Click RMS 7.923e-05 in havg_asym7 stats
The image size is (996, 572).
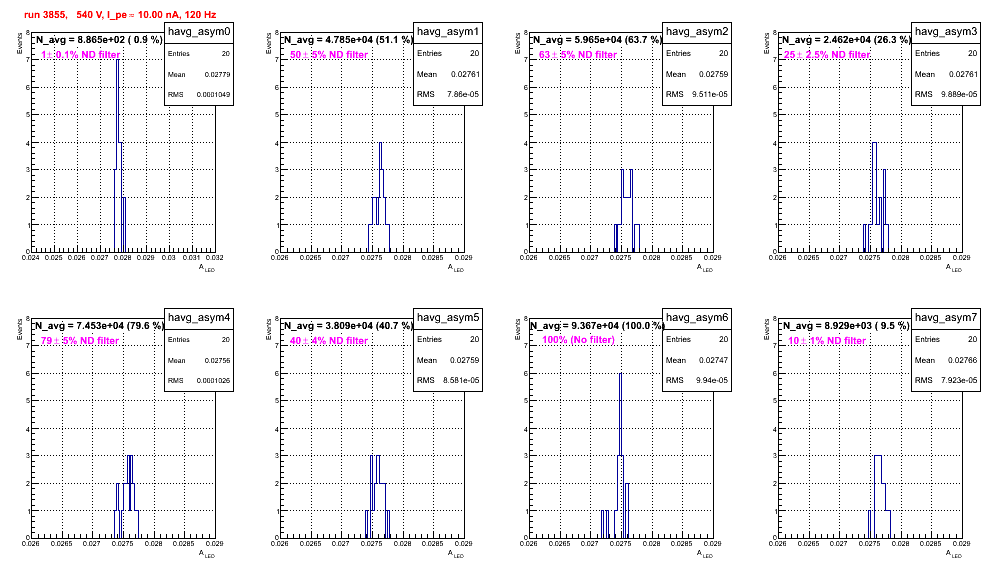(x=946, y=381)
